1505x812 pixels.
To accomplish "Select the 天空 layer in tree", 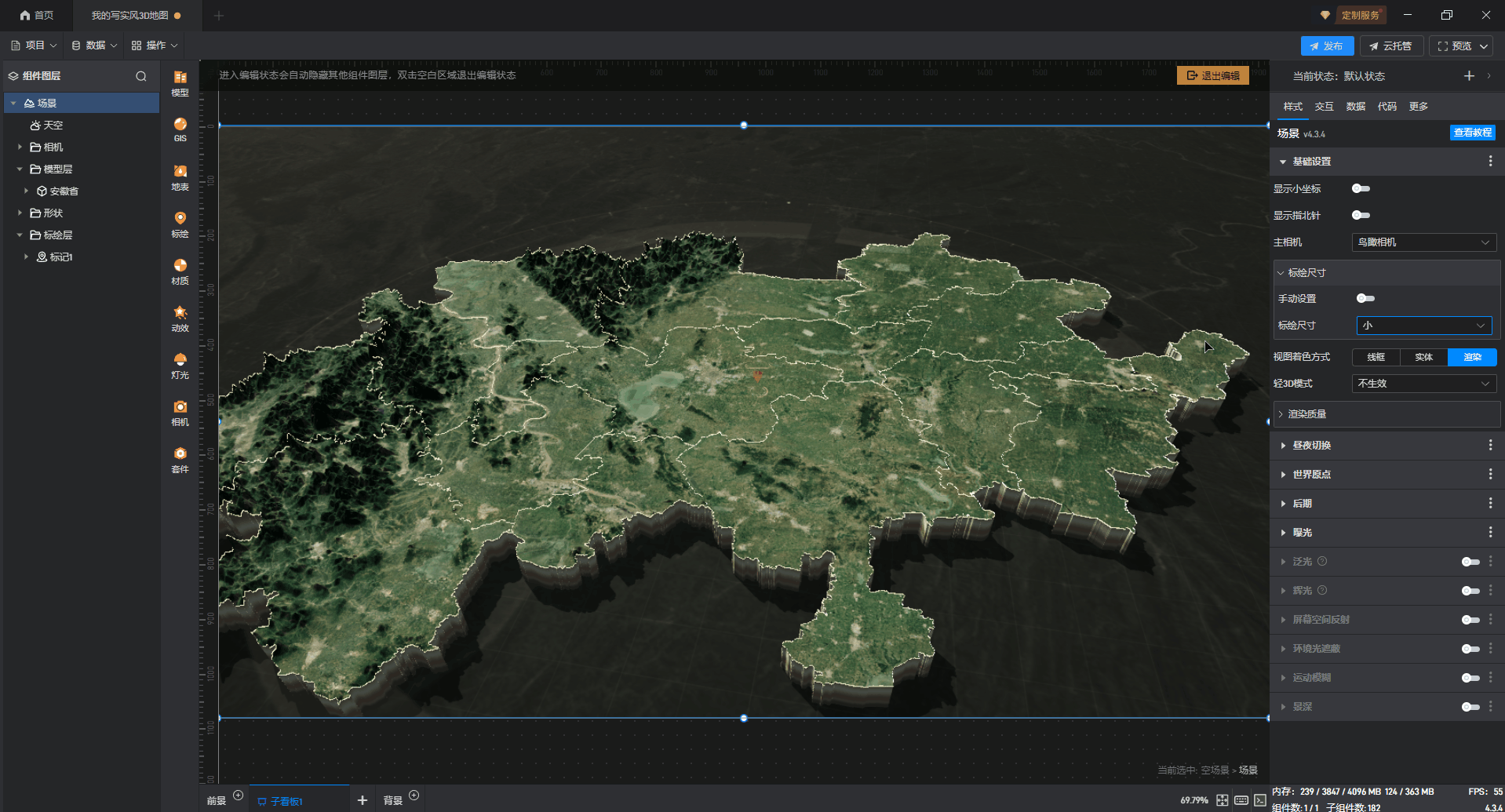I will pyautogui.click(x=53, y=126).
